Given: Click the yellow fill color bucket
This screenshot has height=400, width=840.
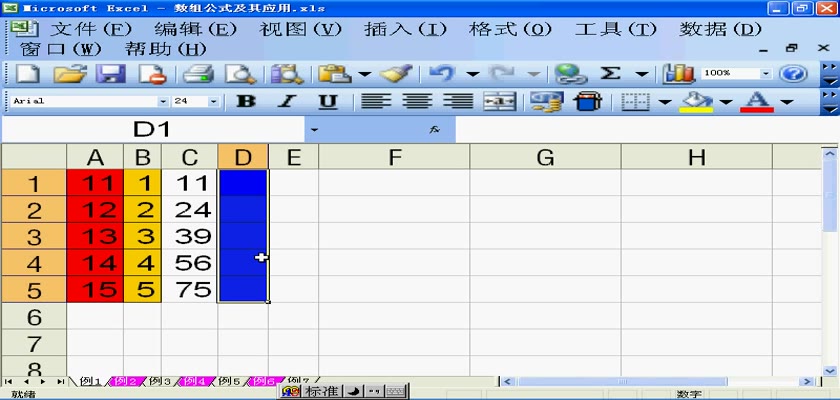Looking at the screenshot, I should pyautogui.click(x=697, y=101).
